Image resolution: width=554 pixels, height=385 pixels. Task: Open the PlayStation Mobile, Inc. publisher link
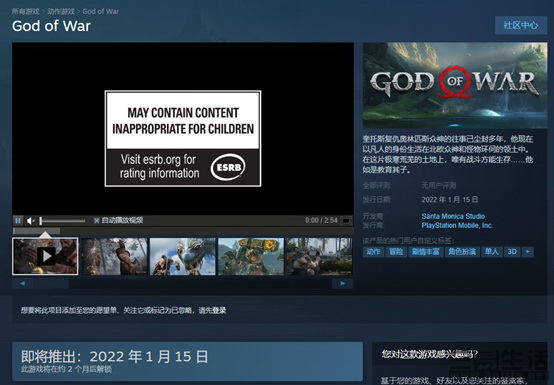click(x=457, y=225)
